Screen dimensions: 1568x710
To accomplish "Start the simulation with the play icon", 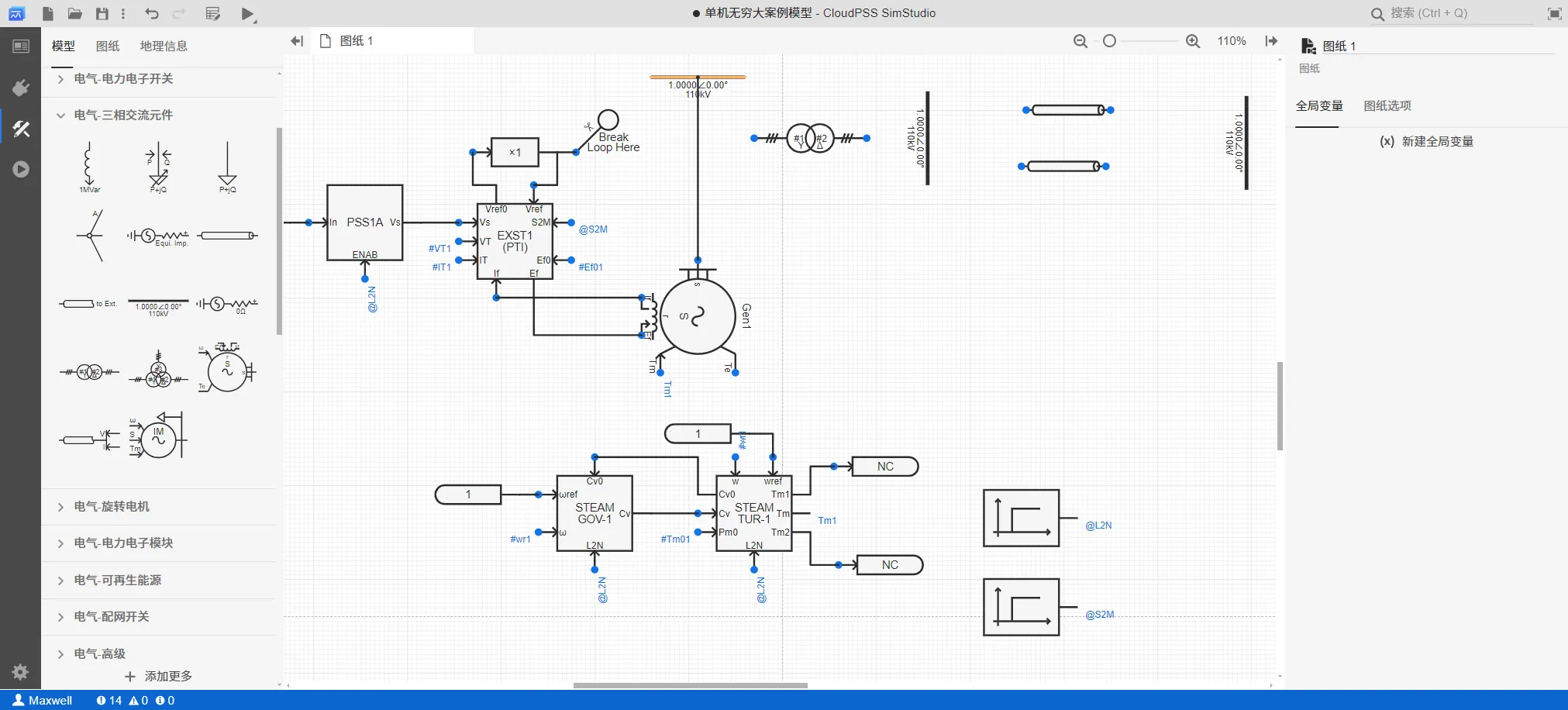I will [247, 14].
